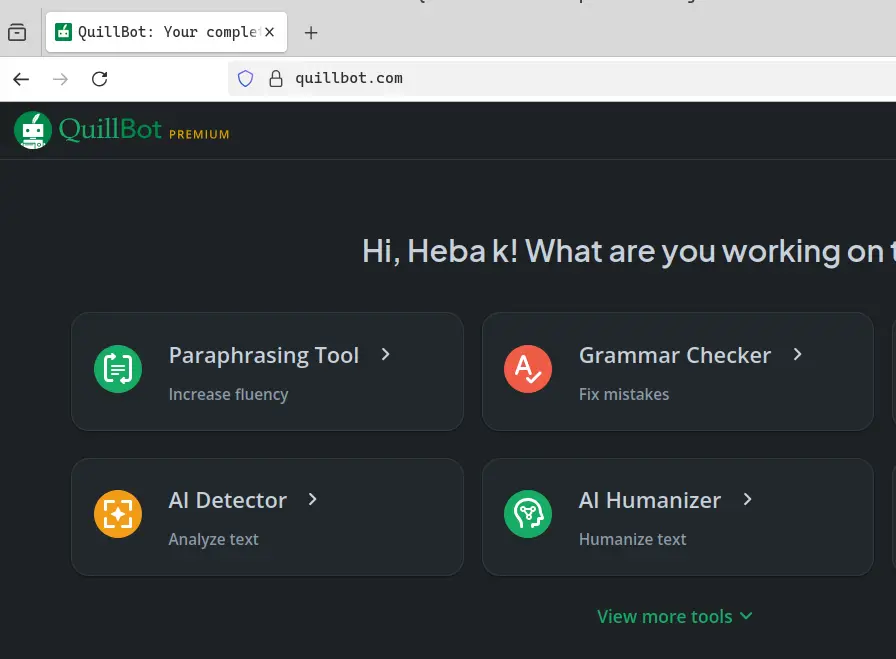
Task: Click chevron next to AI Humanizer
Action: (747, 500)
